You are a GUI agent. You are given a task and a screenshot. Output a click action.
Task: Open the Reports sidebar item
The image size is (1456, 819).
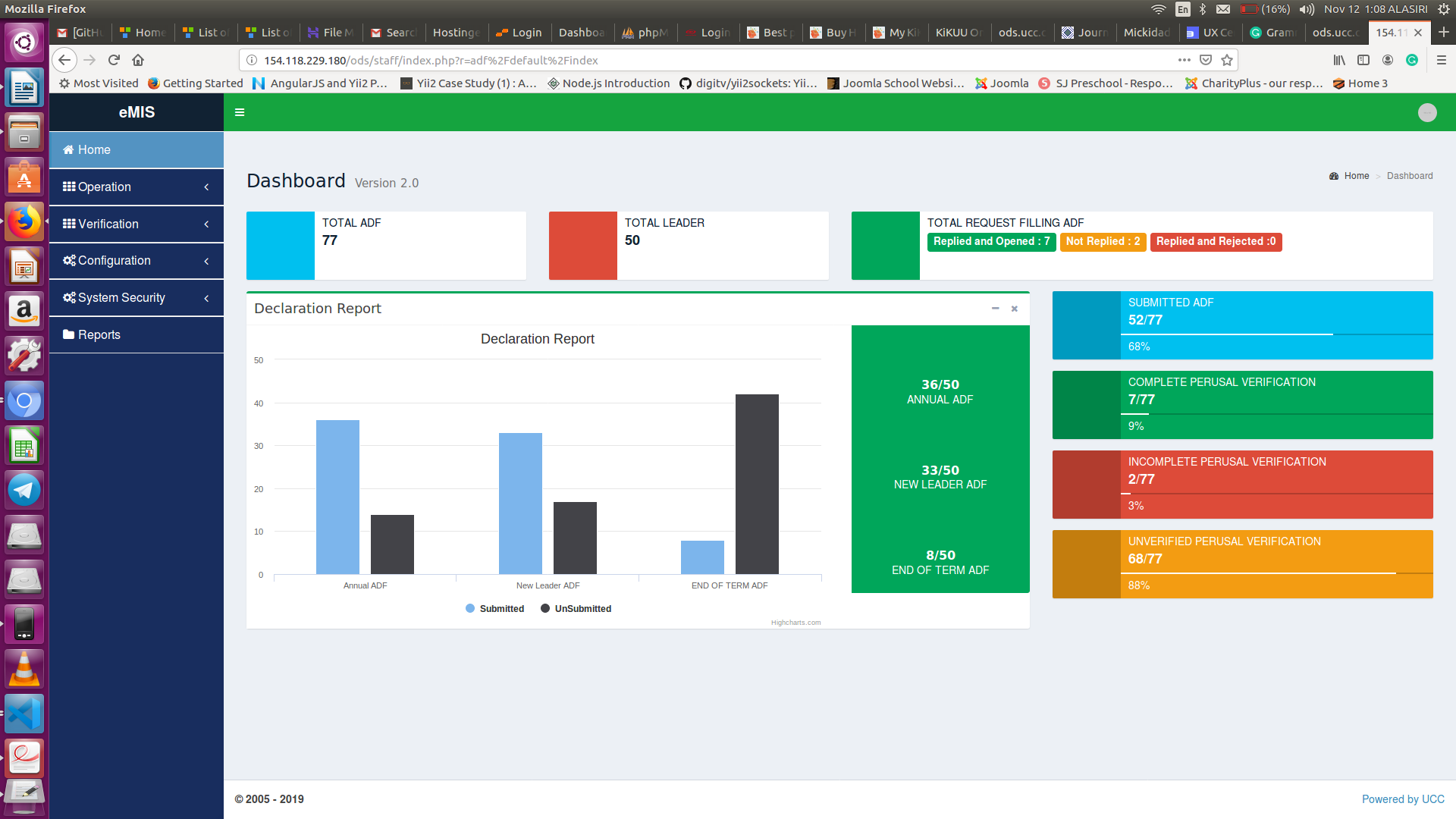tap(99, 334)
